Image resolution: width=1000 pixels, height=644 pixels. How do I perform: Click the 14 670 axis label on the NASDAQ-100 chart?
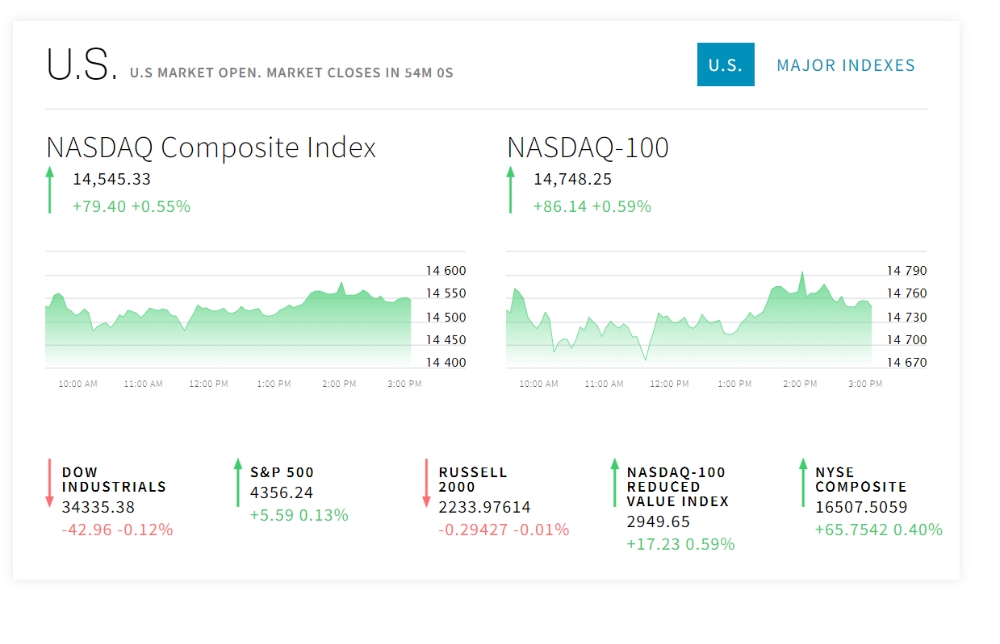tap(906, 362)
